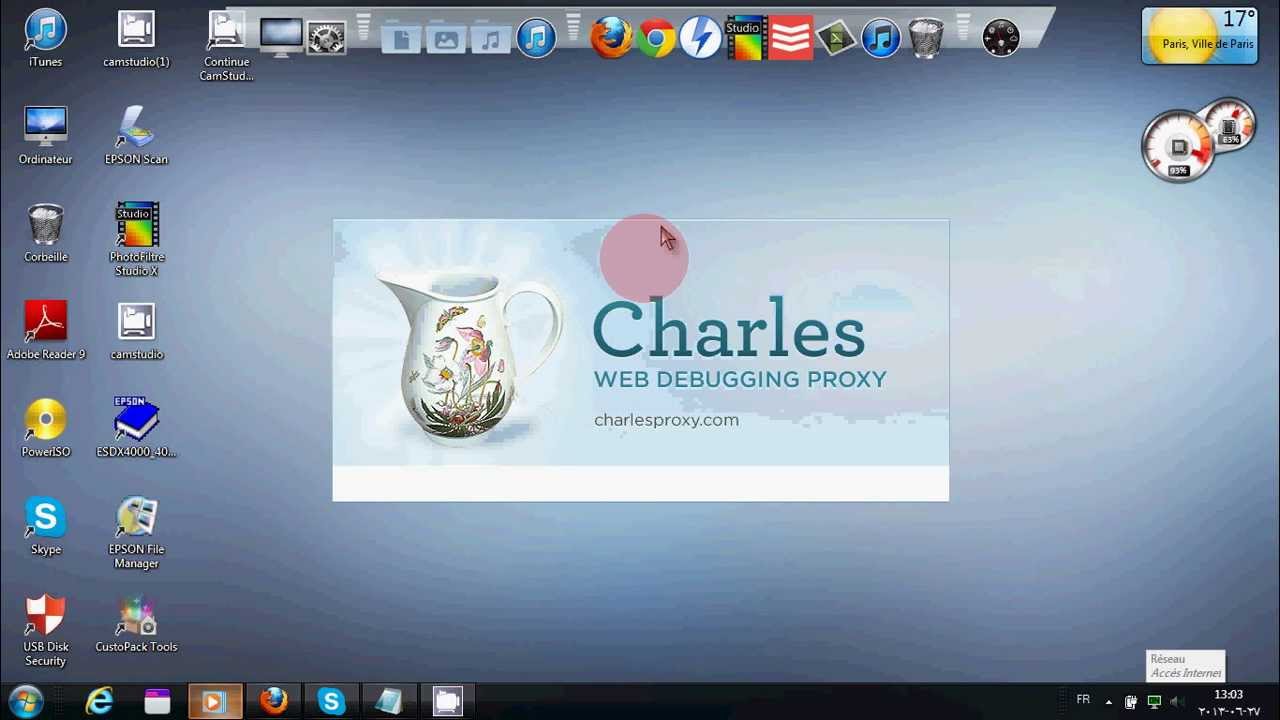The width and height of the screenshot is (1280, 720).
Task: Switch to CamStudio recorder in taskbar
Action: tap(447, 702)
